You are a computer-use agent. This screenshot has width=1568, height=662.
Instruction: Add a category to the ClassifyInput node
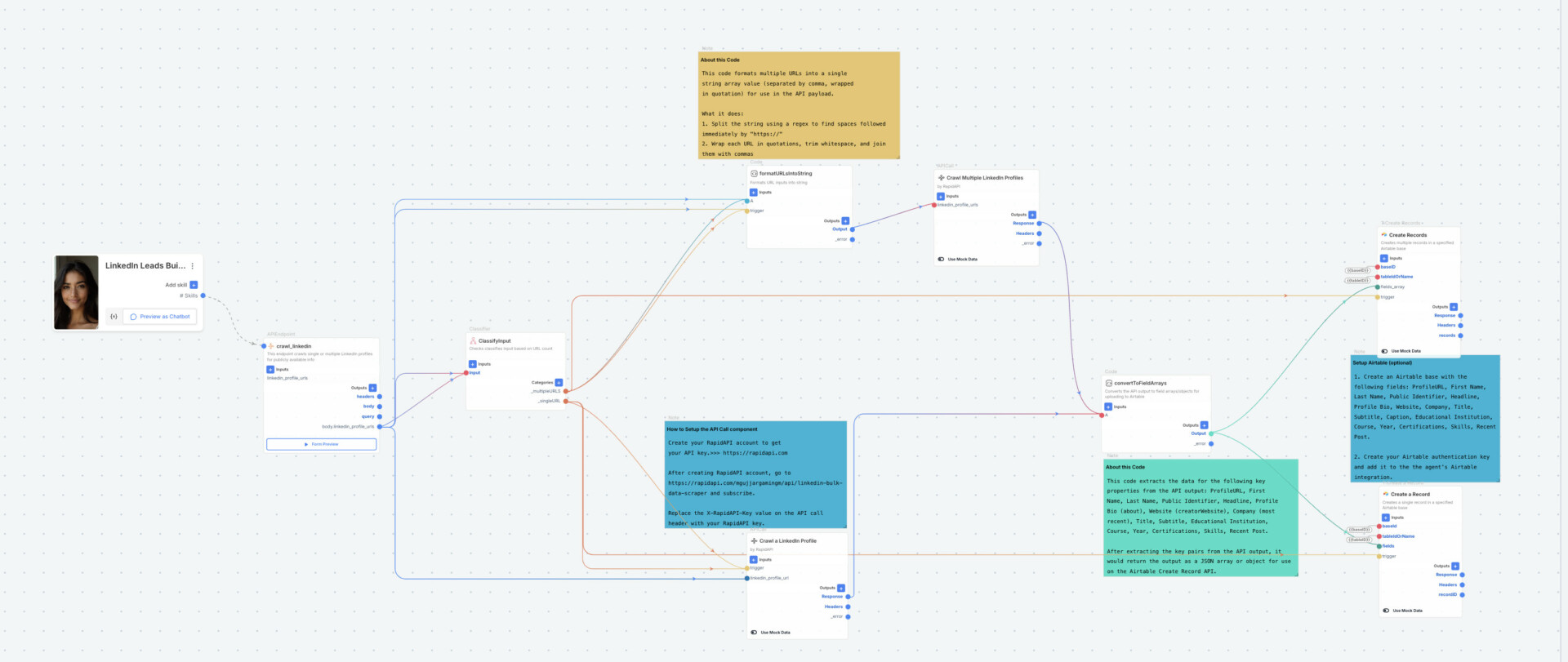click(x=559, y=383)
